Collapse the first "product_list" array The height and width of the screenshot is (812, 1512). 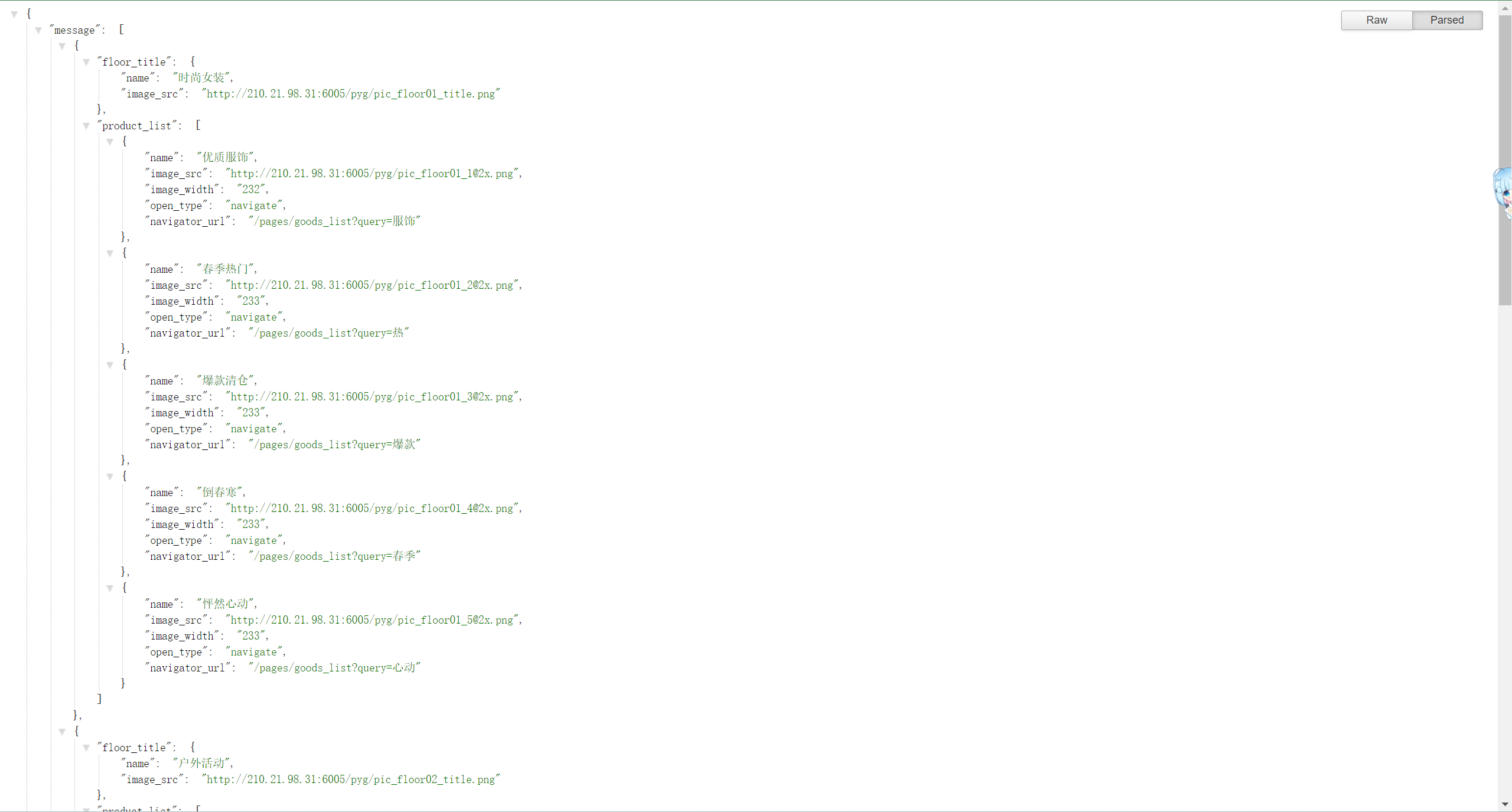[x=86, y=126]
